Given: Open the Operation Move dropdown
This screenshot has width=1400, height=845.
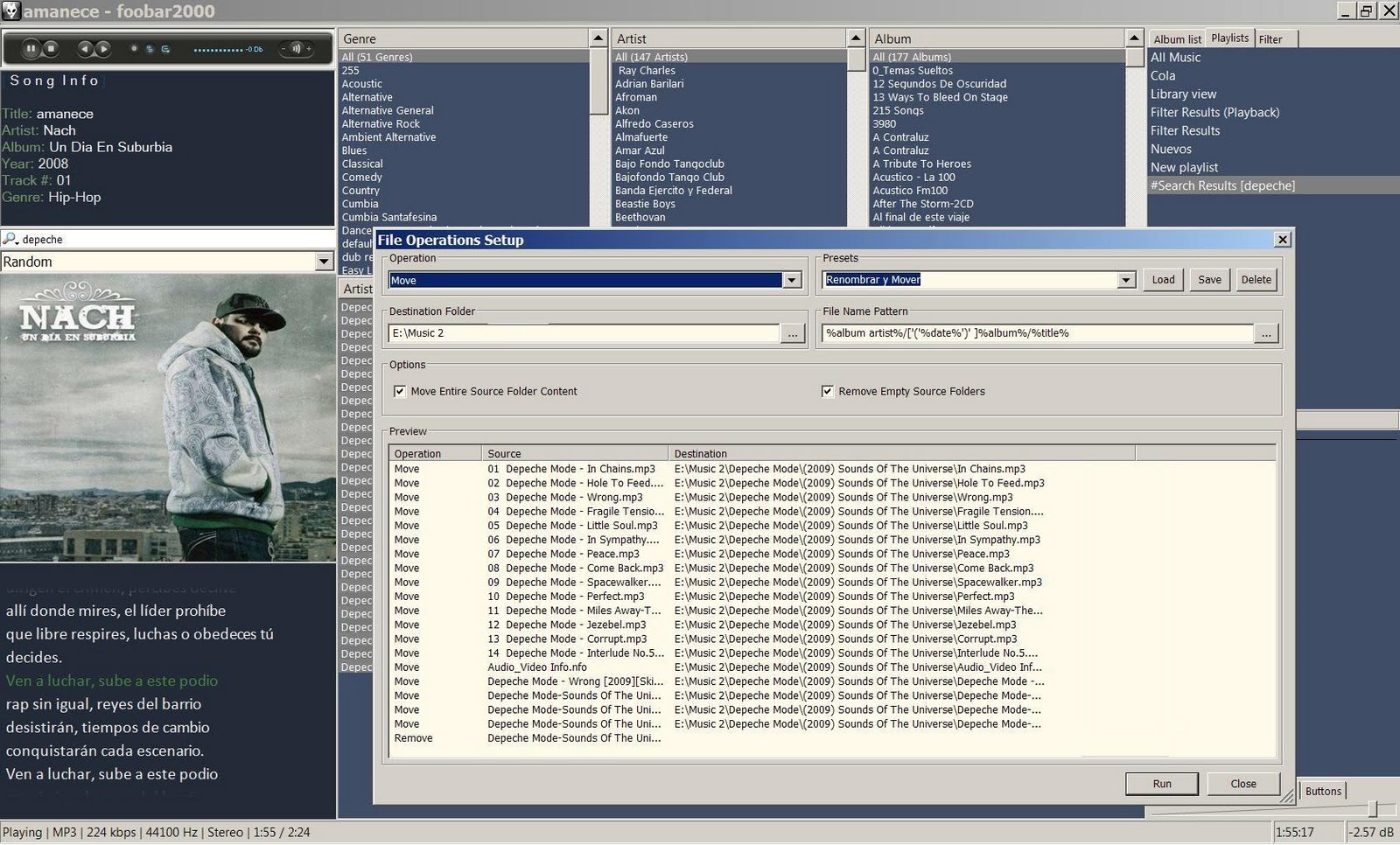Looking at the screenshot, I should (x=792, y=280).
